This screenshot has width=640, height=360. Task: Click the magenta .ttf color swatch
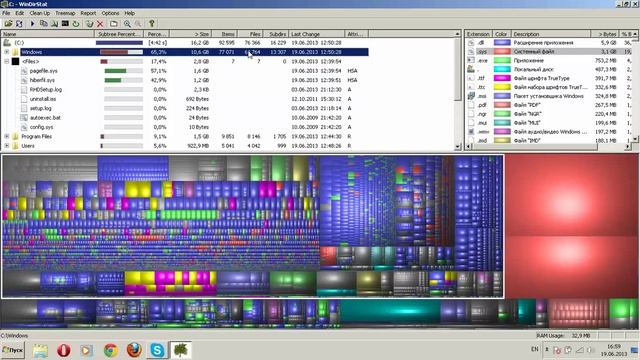pyautogui.click(x=502, y=78)
